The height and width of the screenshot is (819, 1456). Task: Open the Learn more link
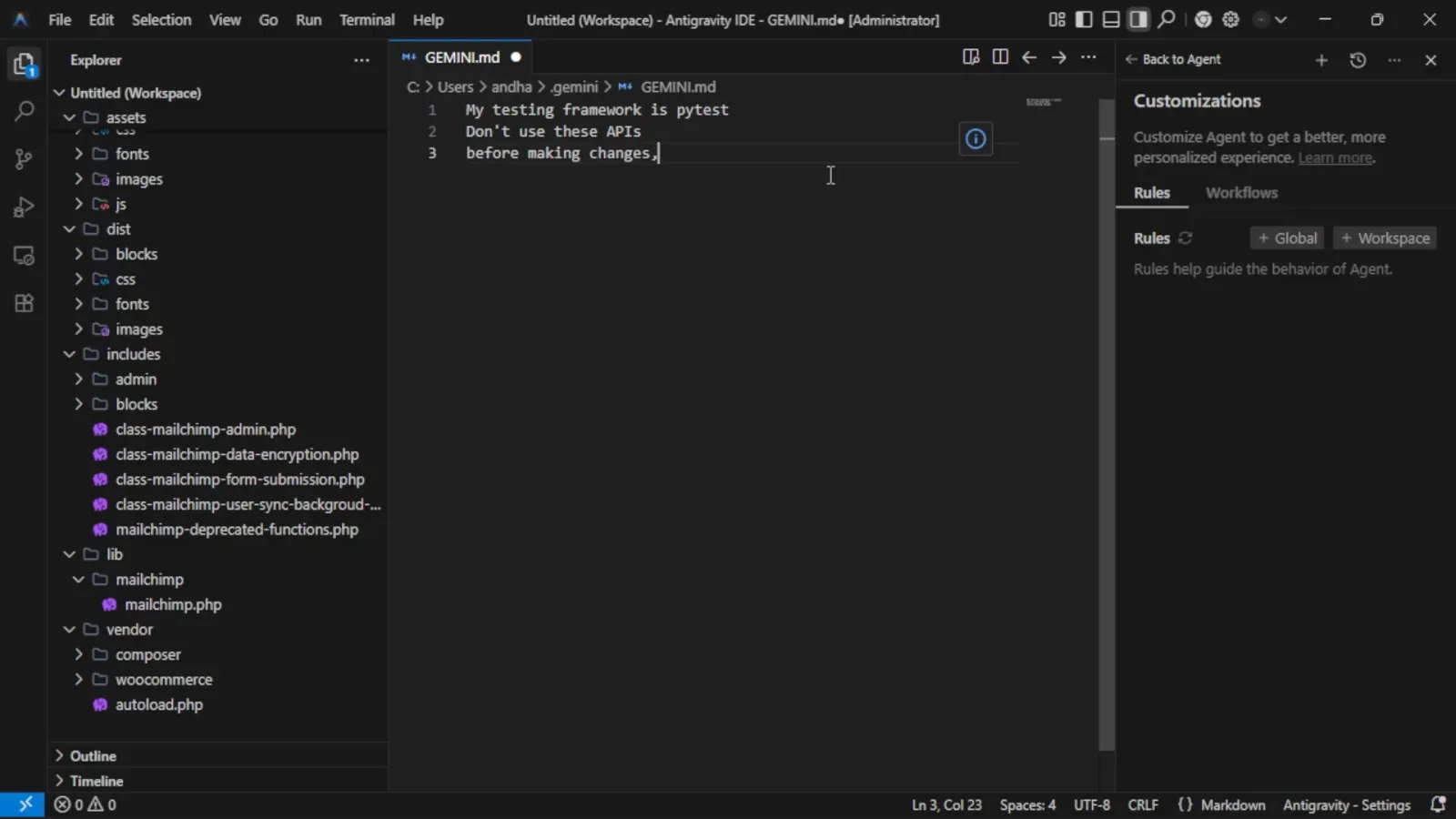(x=1335, y=158)
